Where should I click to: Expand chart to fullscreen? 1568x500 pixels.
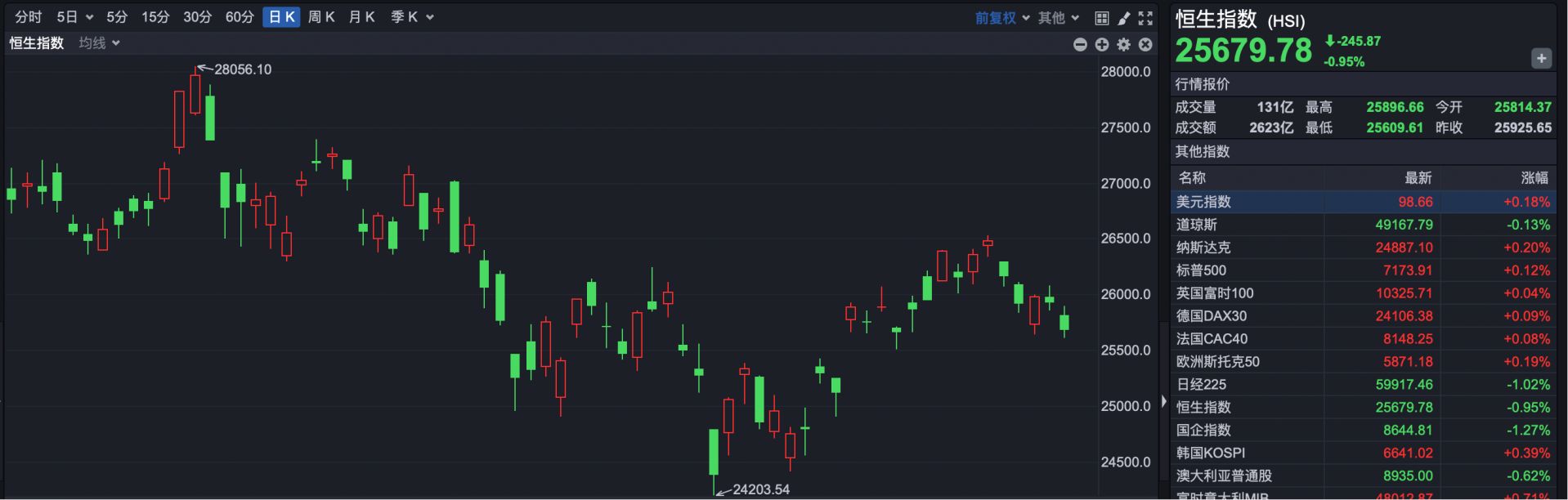[1145, 17]
